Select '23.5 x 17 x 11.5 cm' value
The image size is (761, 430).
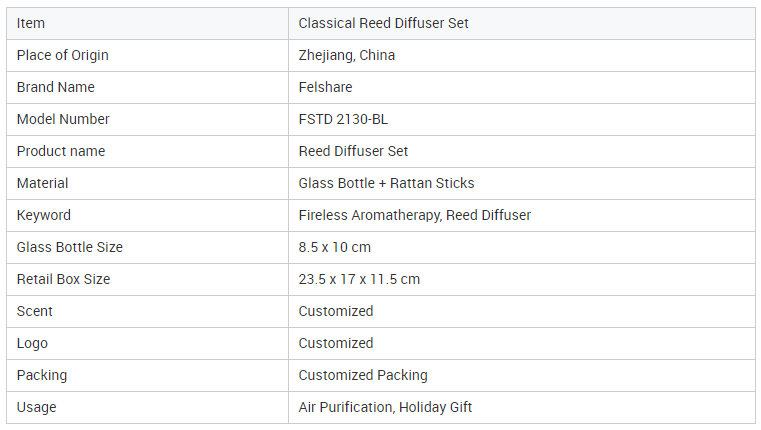[x=359, y=280]
